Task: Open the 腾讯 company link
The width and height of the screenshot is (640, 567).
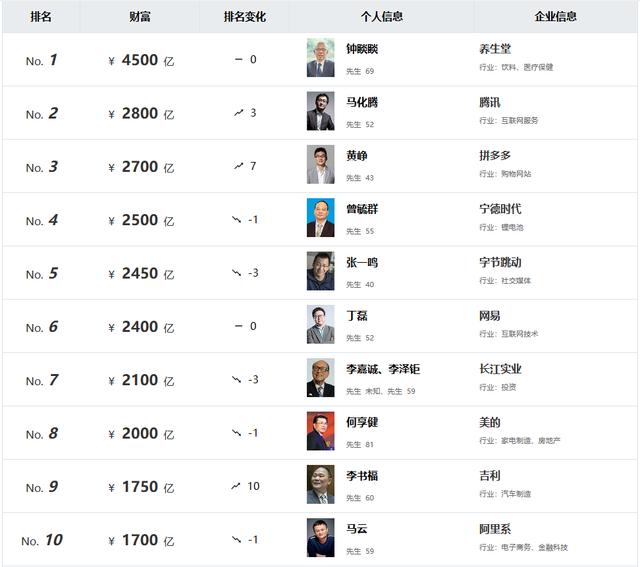Action: tap(490, 102)
